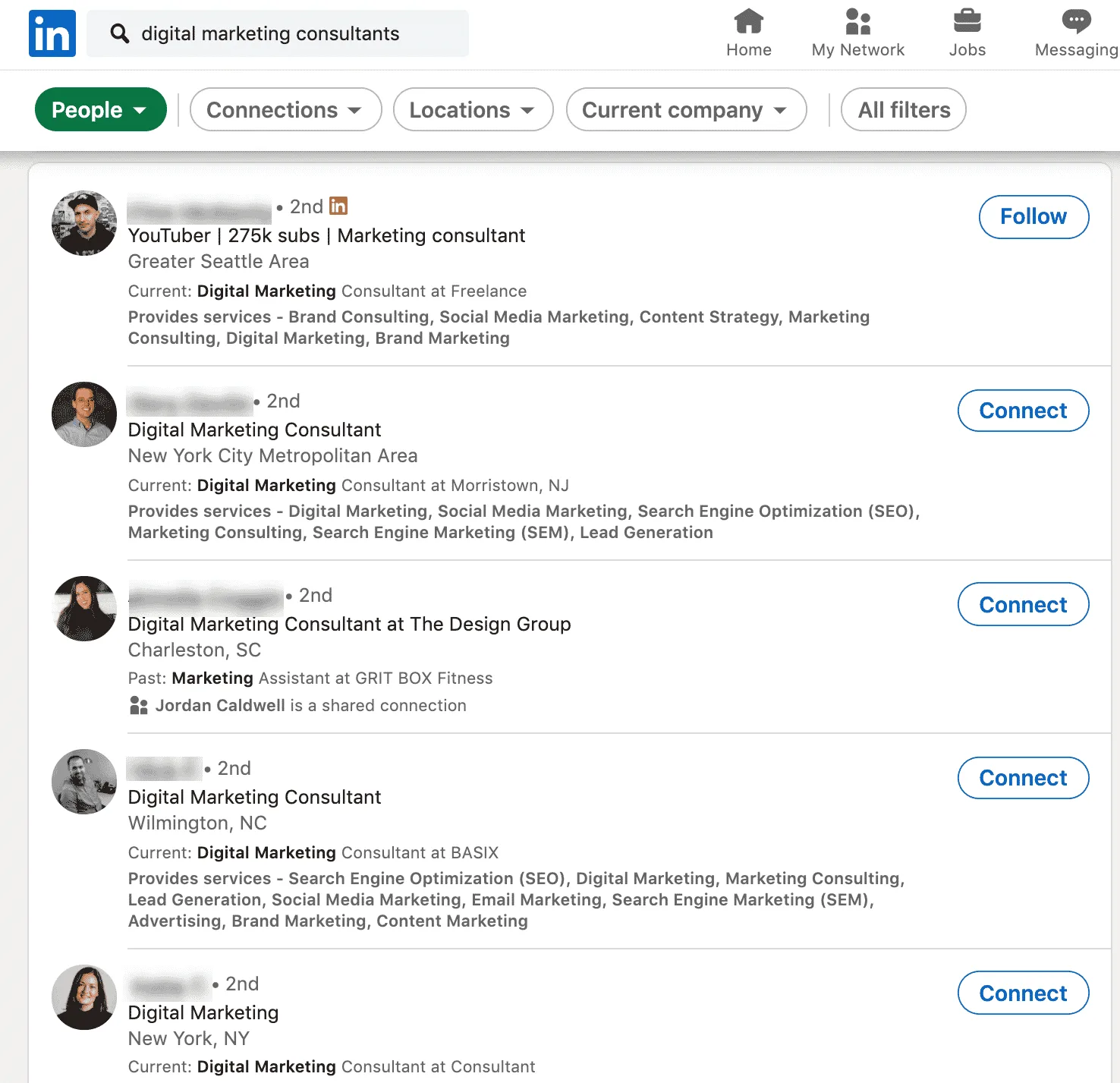Open the Current company dropdown

[x=686, y=109]
